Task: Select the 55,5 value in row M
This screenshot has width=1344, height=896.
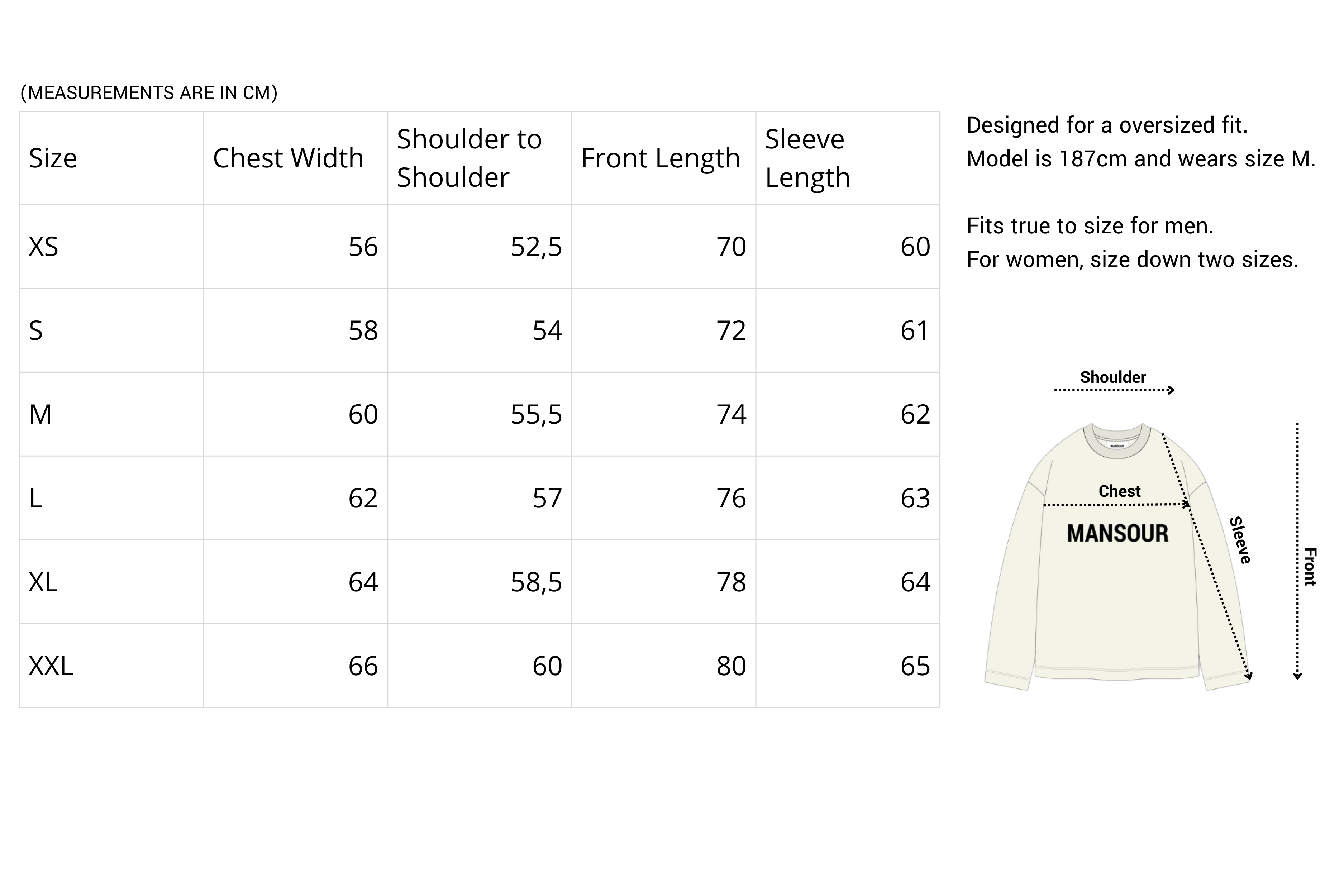Action: (535, 414)
